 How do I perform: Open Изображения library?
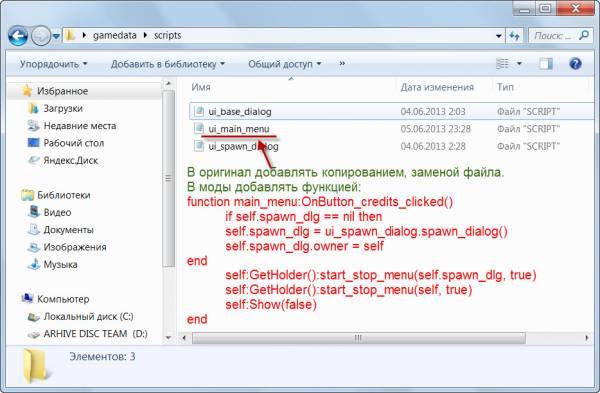(x=75, y=247)
